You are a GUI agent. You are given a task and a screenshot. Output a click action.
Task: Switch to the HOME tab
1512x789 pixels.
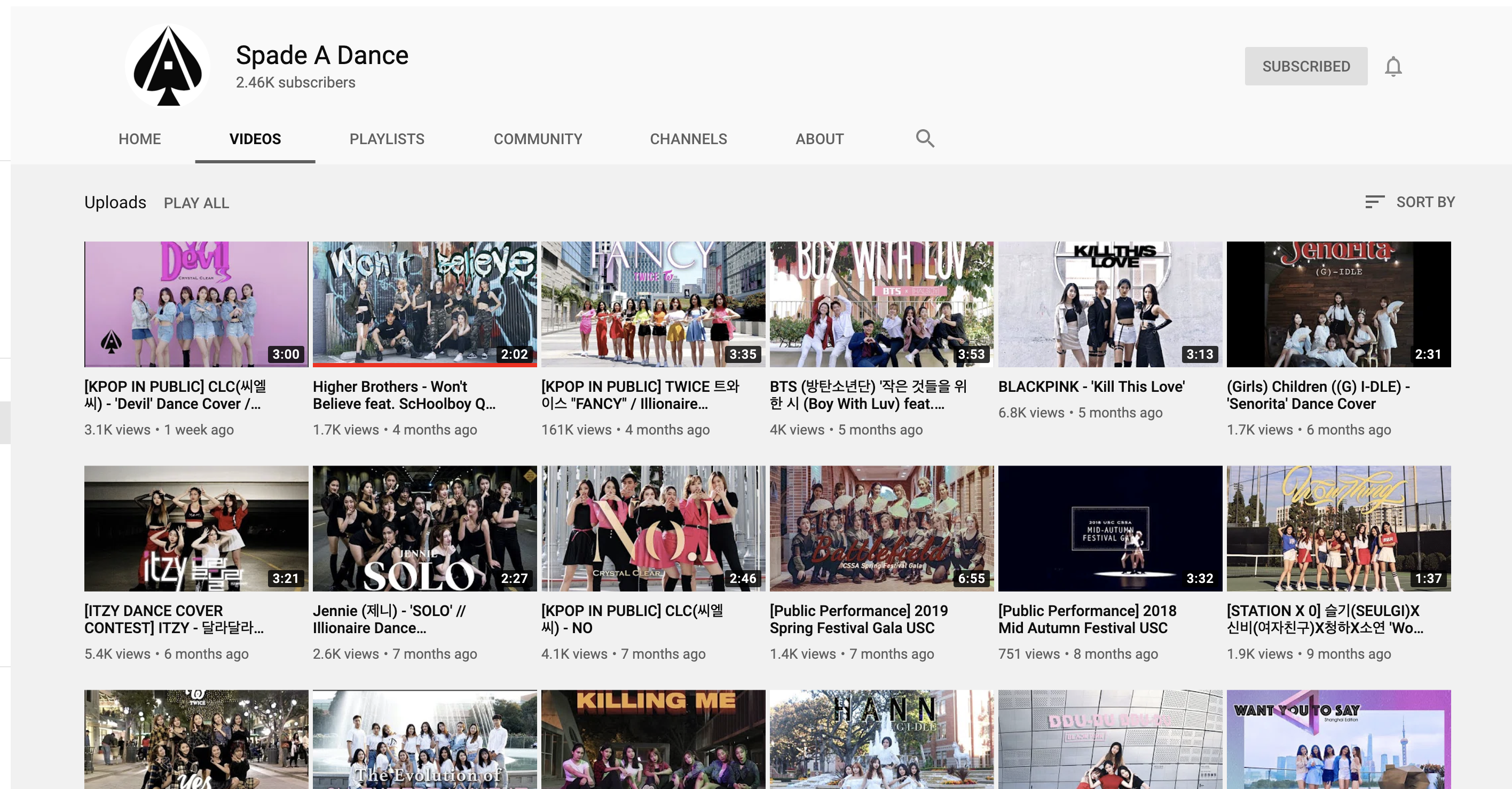(x=140, y=139)
